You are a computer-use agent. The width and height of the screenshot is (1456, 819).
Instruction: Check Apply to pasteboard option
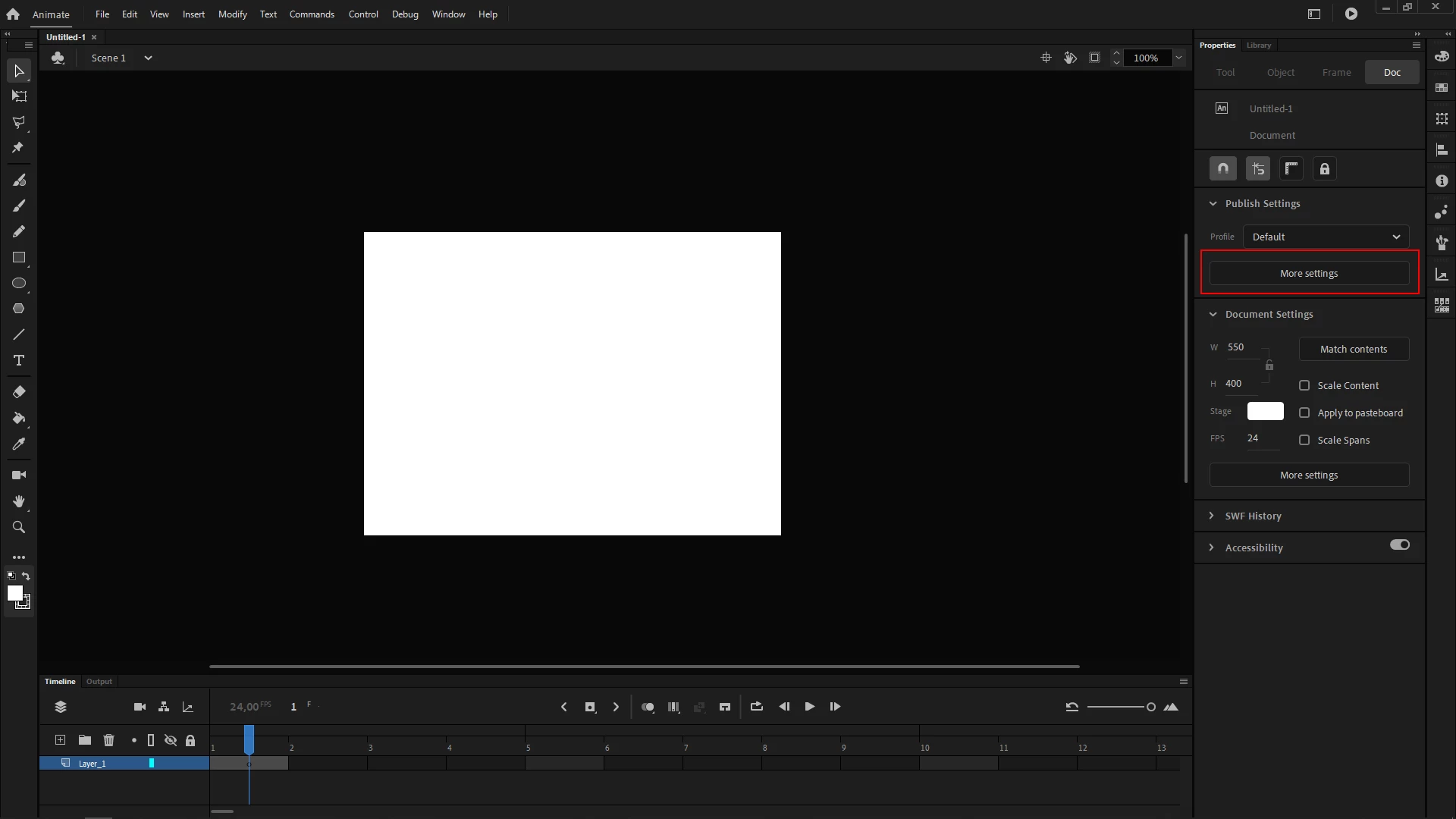[1304, 413]
